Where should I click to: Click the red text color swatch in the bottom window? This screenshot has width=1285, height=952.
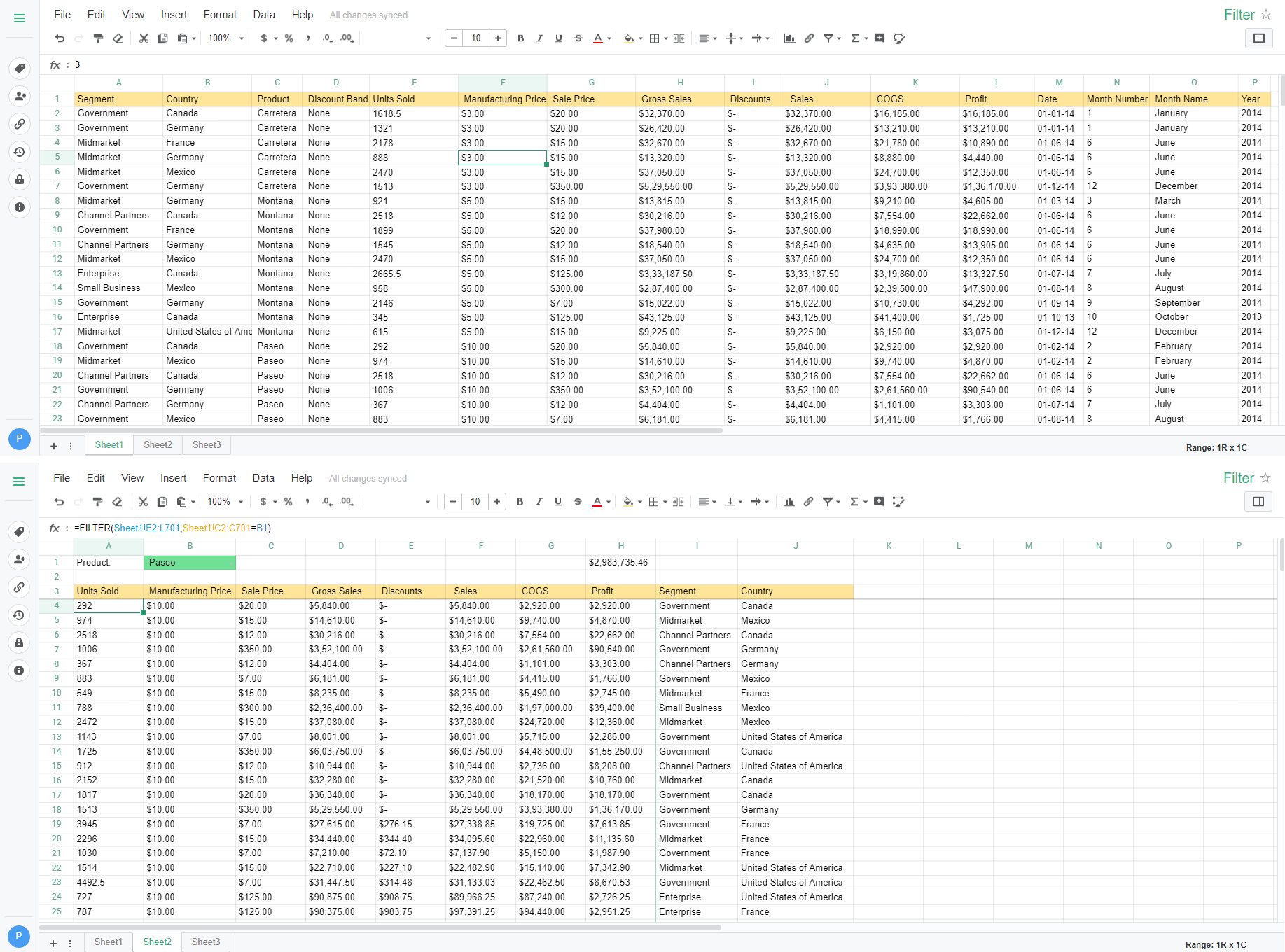(597, 502)
